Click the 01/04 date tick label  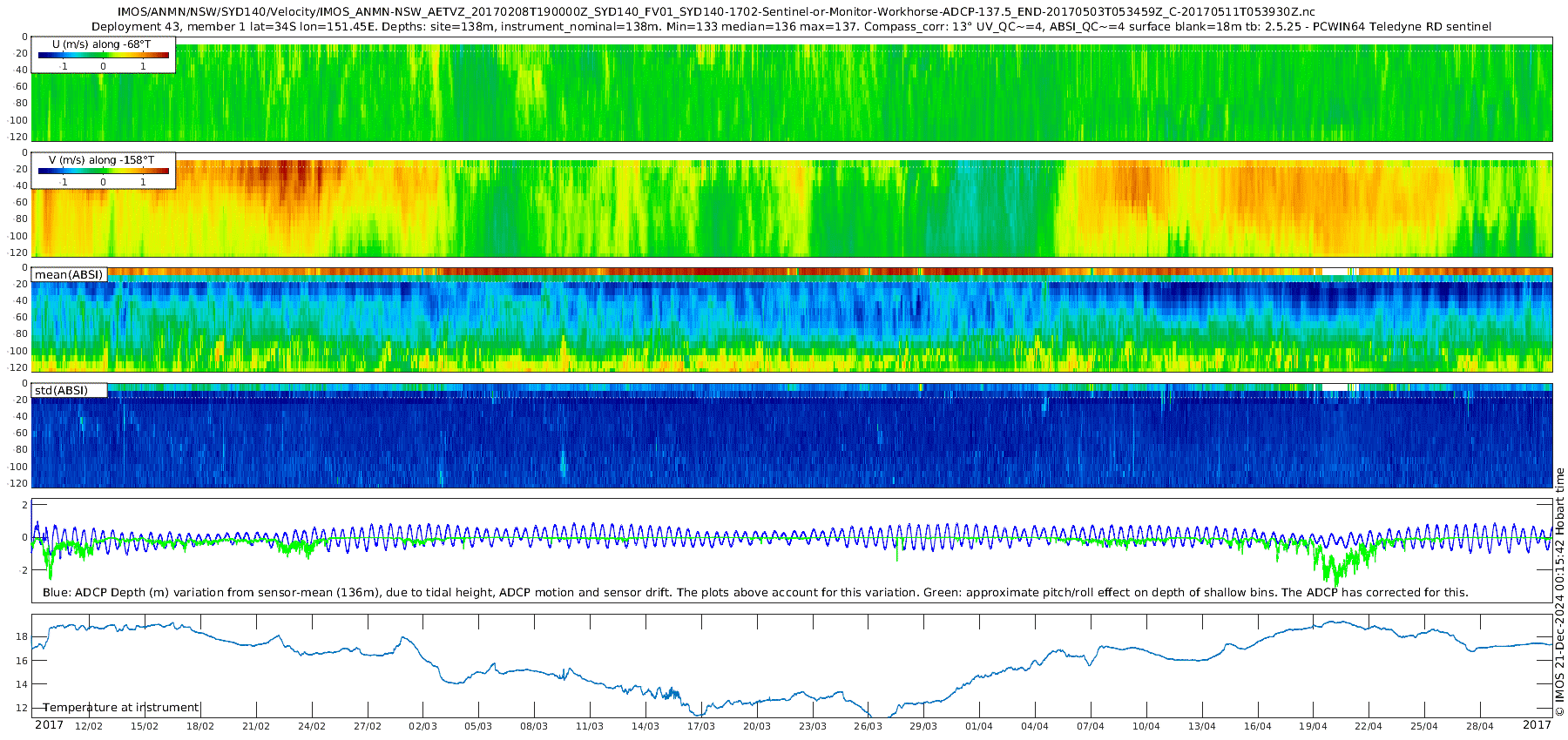pos(978,726)
